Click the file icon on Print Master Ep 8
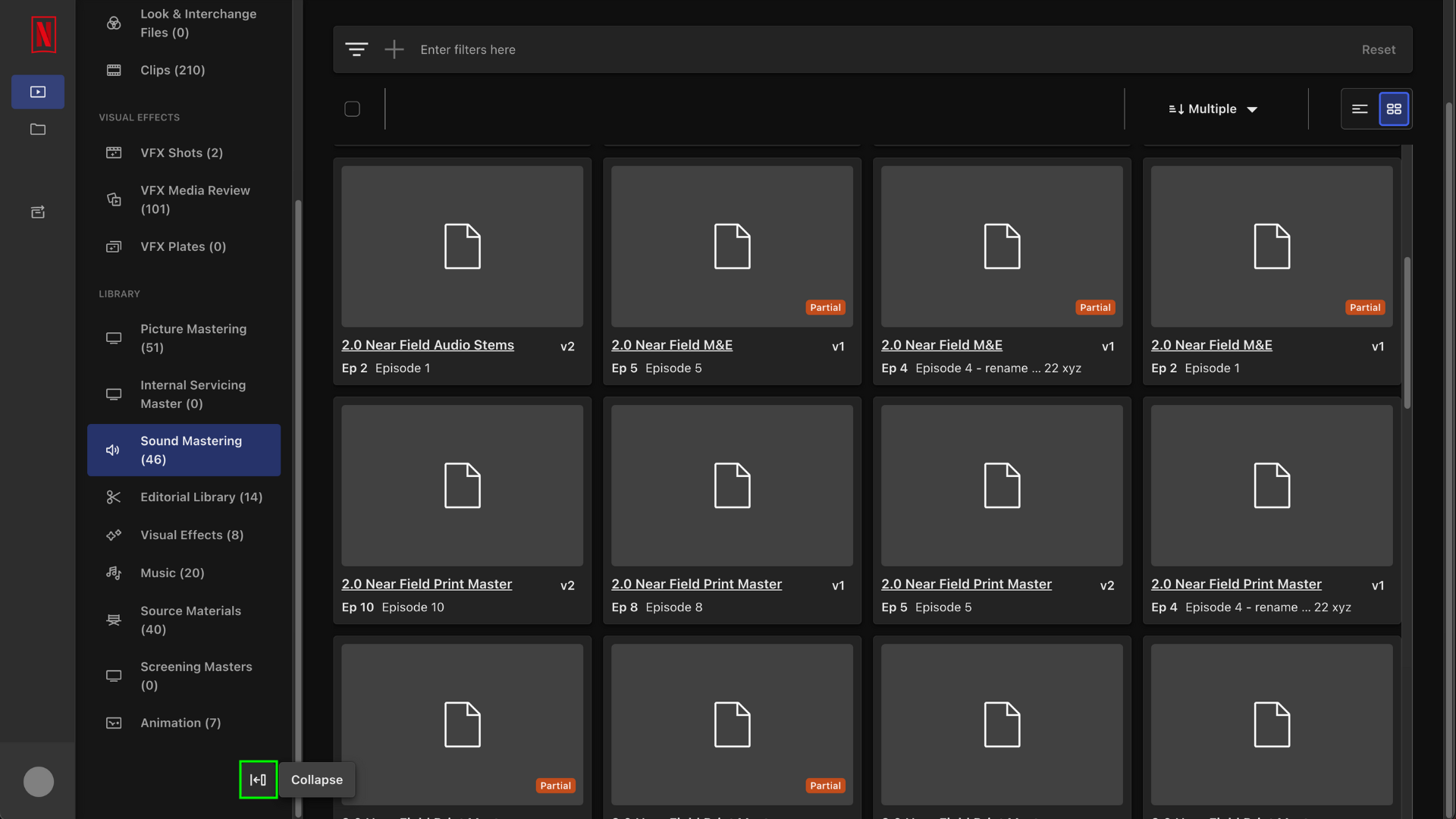The image size is (1456, 819). tap(733, 485)
